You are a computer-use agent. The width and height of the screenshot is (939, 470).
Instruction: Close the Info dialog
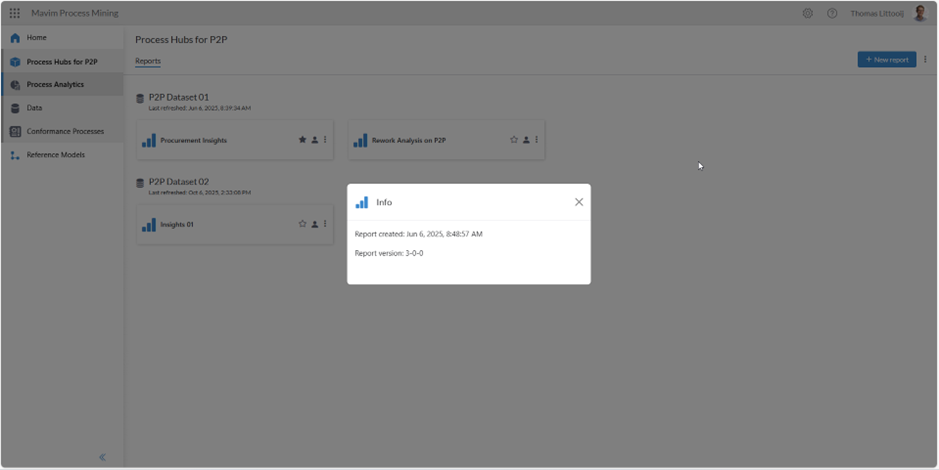tap(579, 202)
